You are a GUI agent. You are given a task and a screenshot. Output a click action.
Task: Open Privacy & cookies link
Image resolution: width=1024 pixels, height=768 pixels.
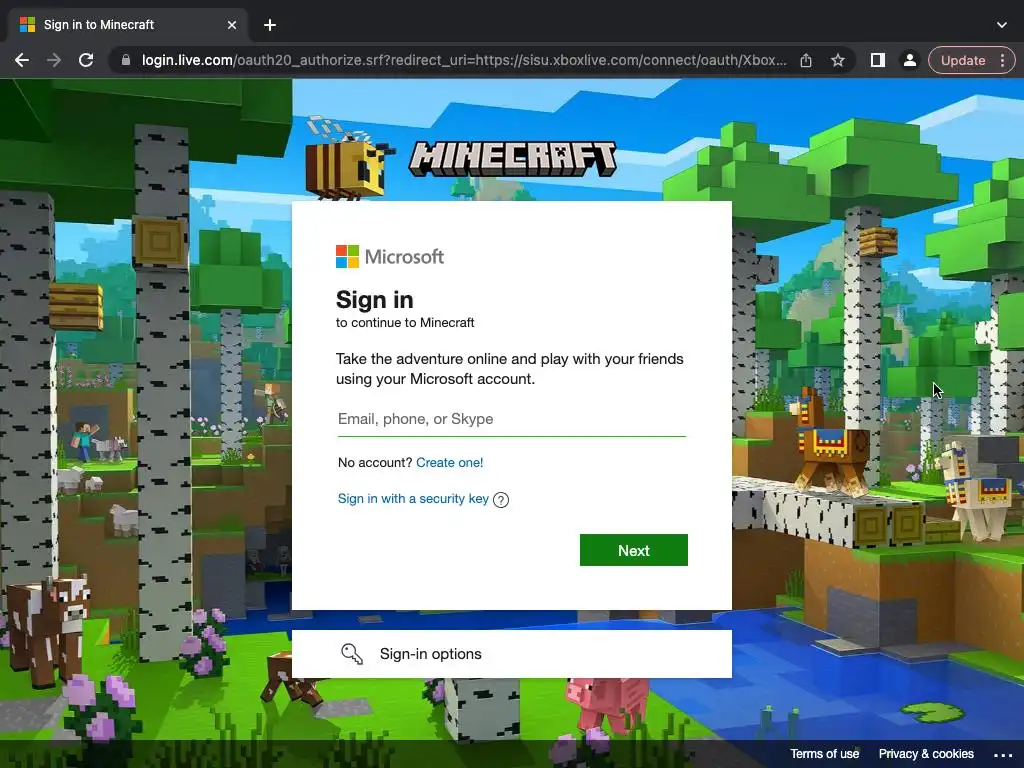point(926,754)
